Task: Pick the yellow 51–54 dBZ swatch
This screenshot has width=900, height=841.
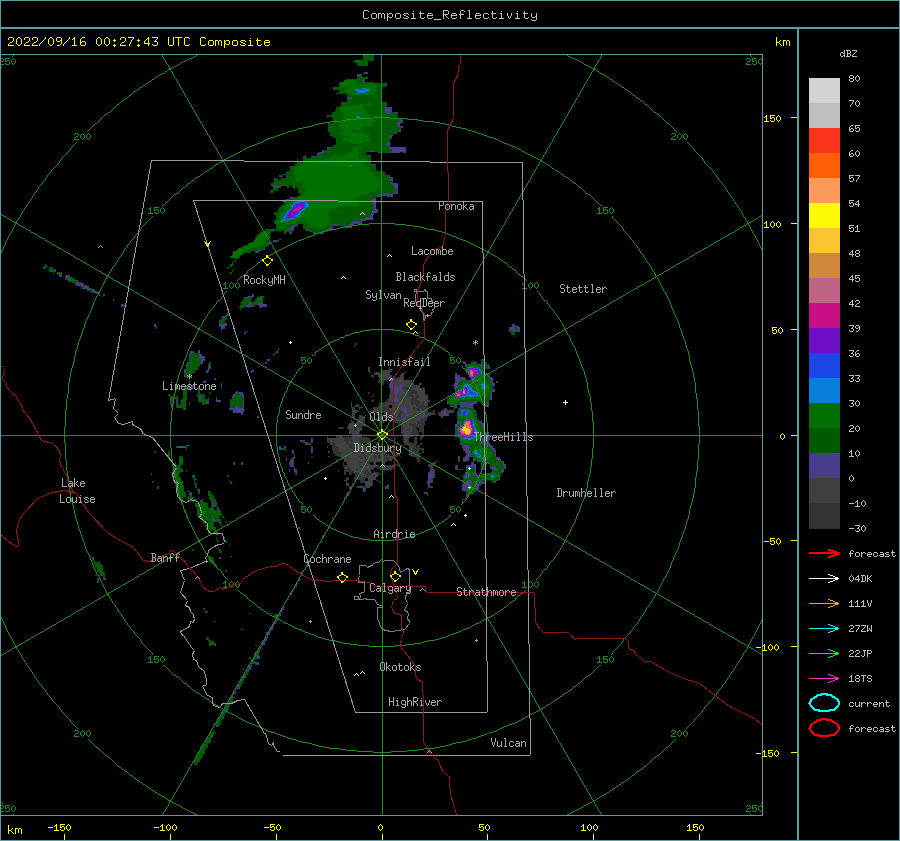Action: [824, 216]
